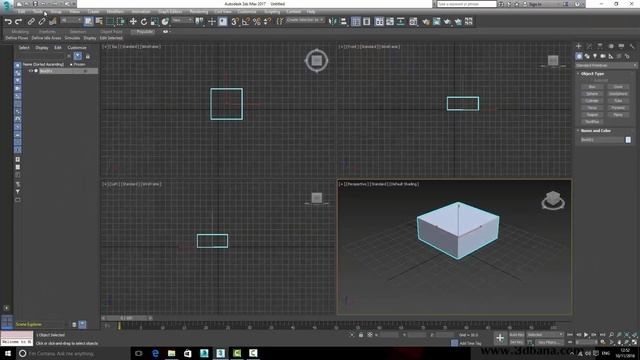
Task: Open the Material Editor icon
Action: [413, 22]
